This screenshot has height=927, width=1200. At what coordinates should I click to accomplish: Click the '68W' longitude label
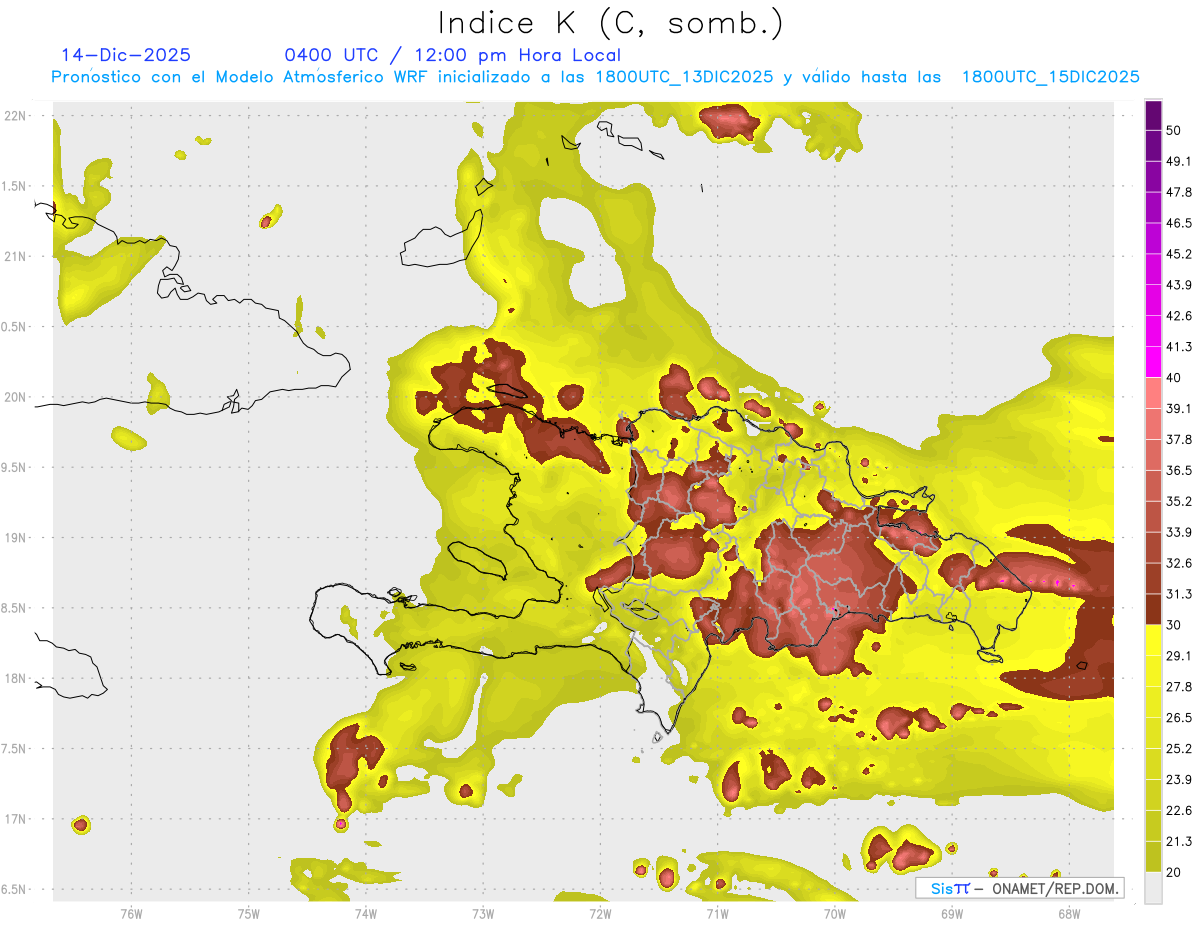pos(1068,914)
